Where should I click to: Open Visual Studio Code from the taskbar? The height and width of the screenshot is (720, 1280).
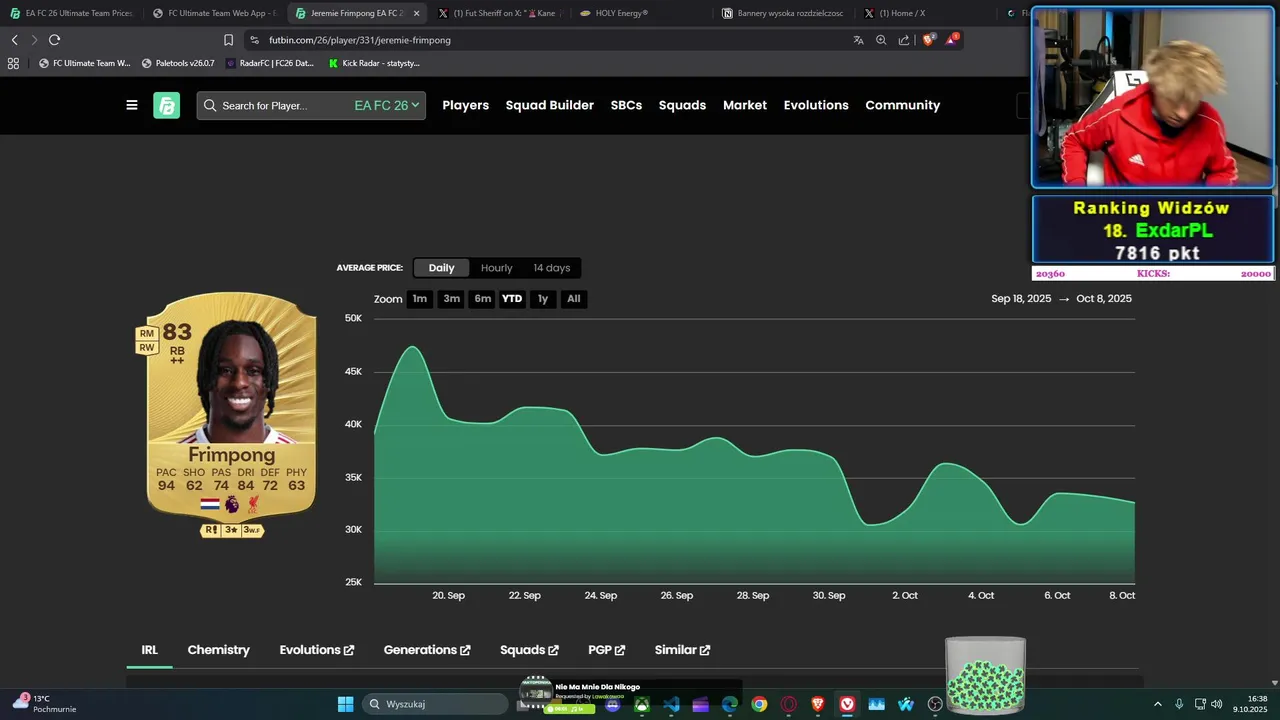pos(671,704)
